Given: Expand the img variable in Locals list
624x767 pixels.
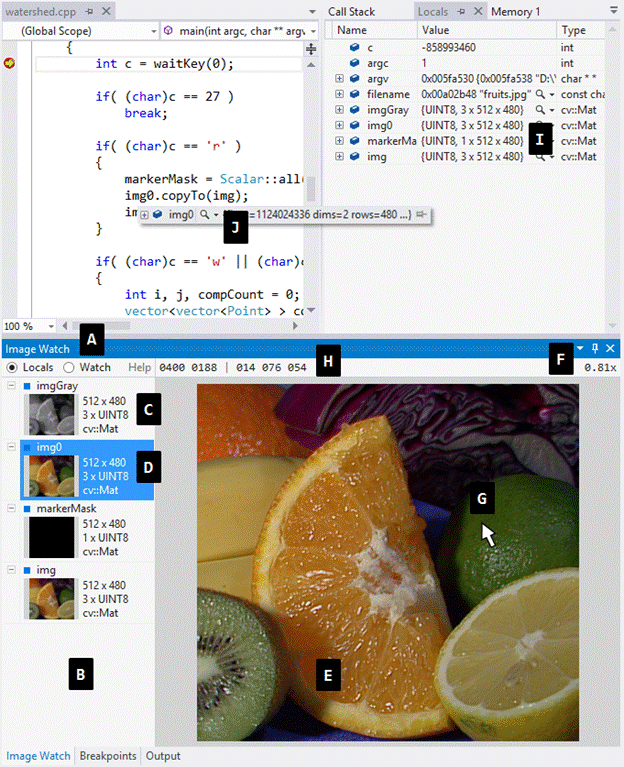Looking at the screenshot, I should 339,157.
